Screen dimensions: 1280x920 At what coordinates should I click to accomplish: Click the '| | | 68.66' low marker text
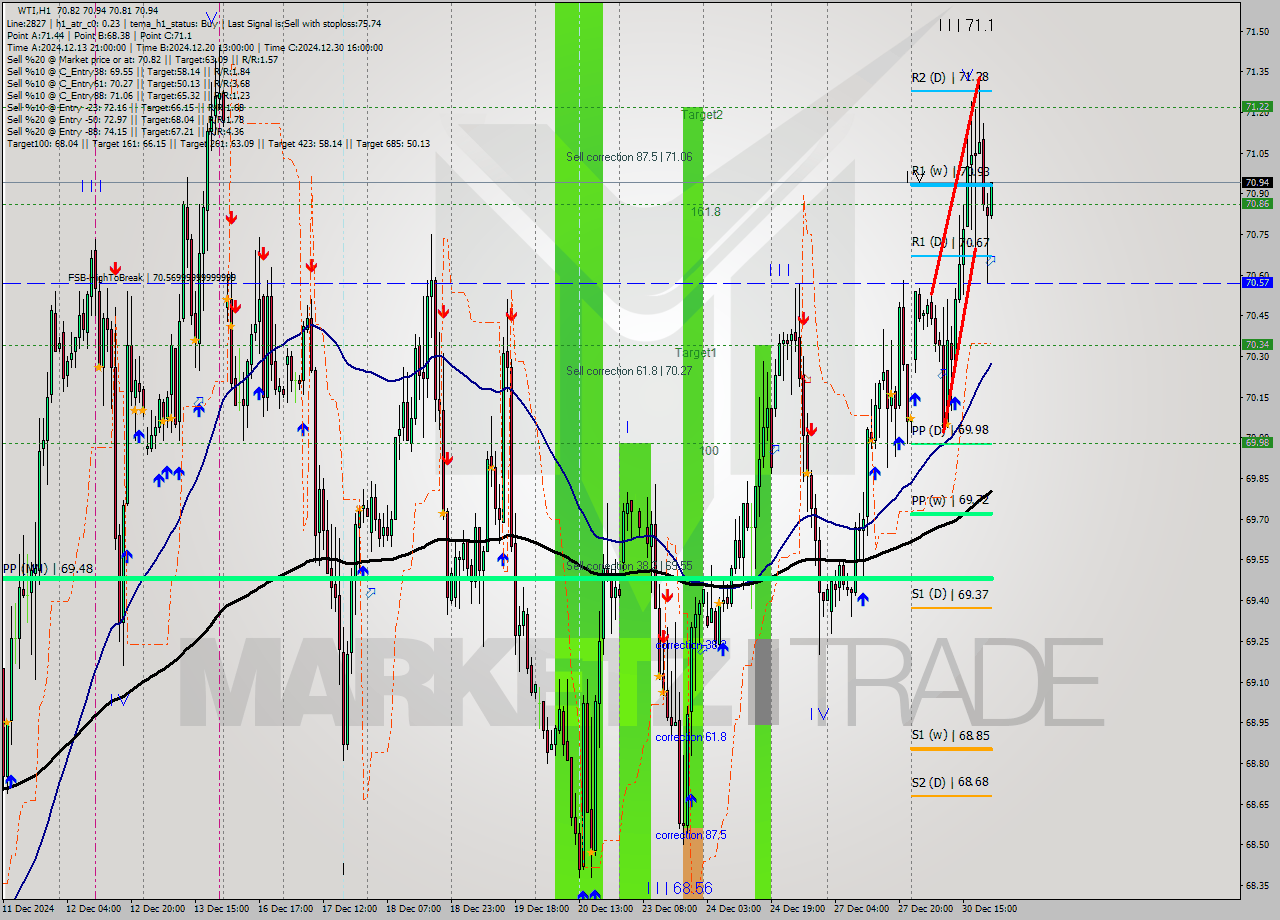(680, 888)
